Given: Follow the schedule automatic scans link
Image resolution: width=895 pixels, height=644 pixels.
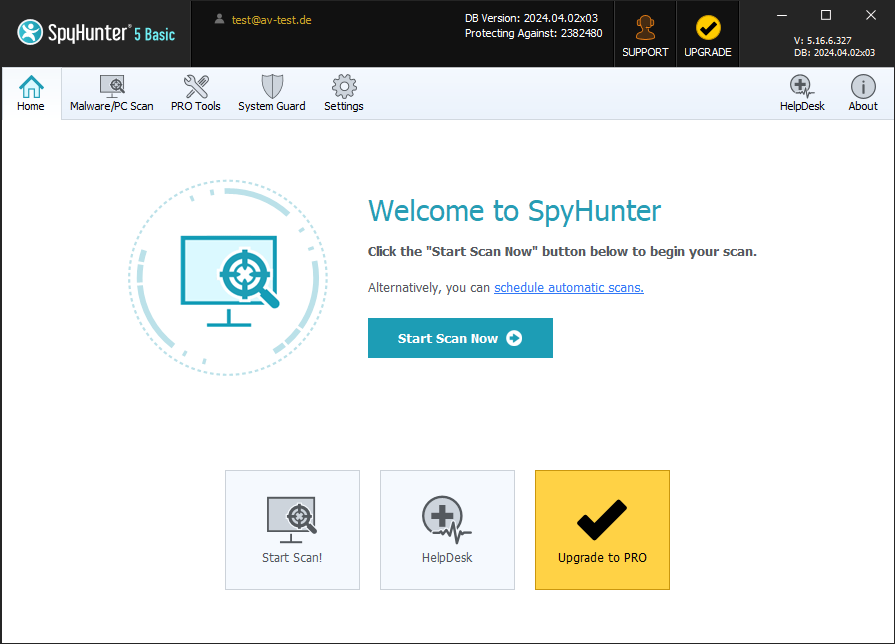Looking at the screenshot, I should [568, 288].
